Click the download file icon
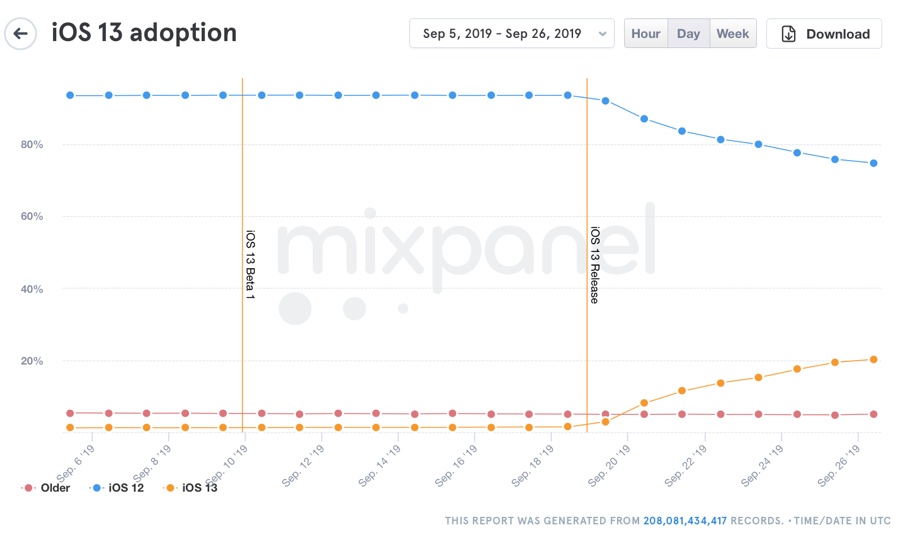Viewport: 900px width, 534px height. pos(789,34)
